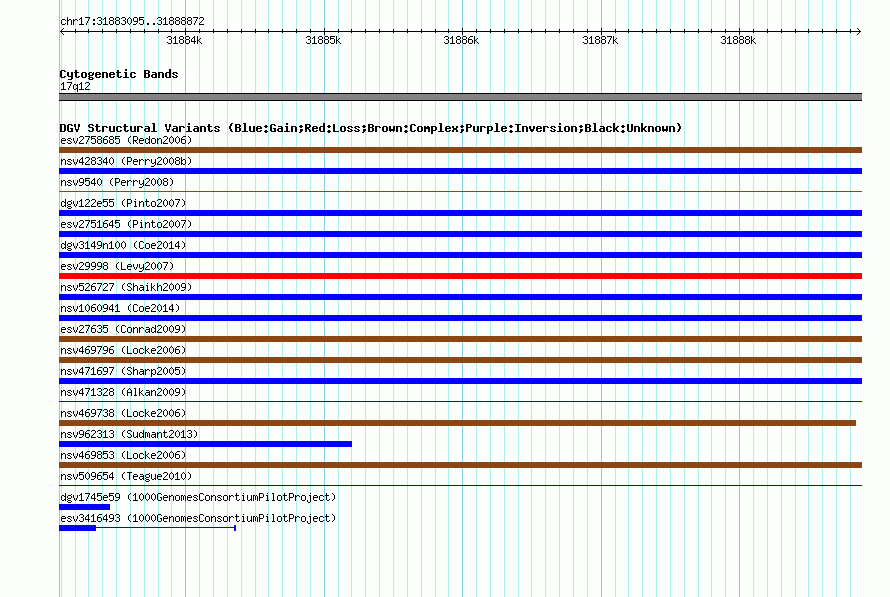
Task: Click the esv2751645 (Pinto2007) label
Action: [x=126, y=224]
